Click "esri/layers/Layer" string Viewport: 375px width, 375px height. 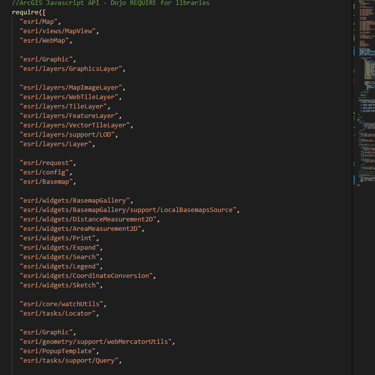point(56,144)
